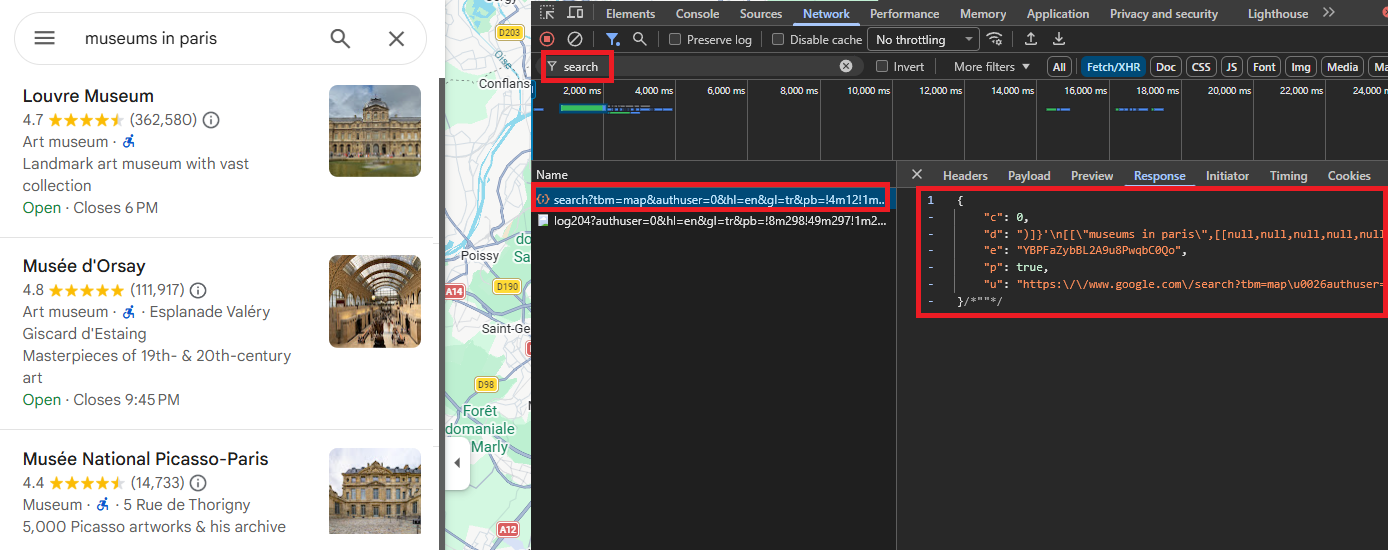Enable the Disable cache checkbox
Viewport: 1388px width, 550px height.
(x=778, y=40)
